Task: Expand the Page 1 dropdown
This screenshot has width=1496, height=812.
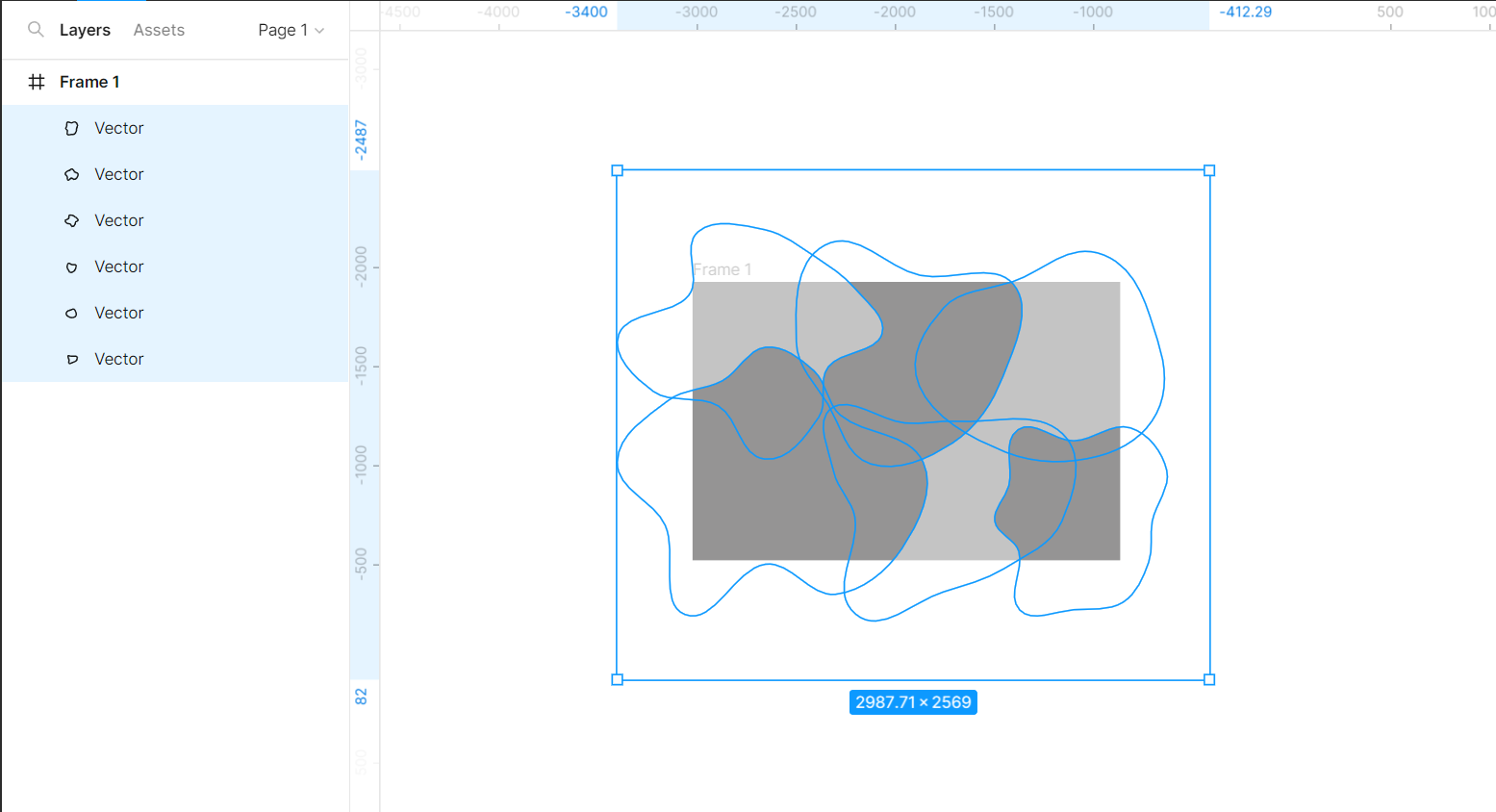Action: pos(291,30)
